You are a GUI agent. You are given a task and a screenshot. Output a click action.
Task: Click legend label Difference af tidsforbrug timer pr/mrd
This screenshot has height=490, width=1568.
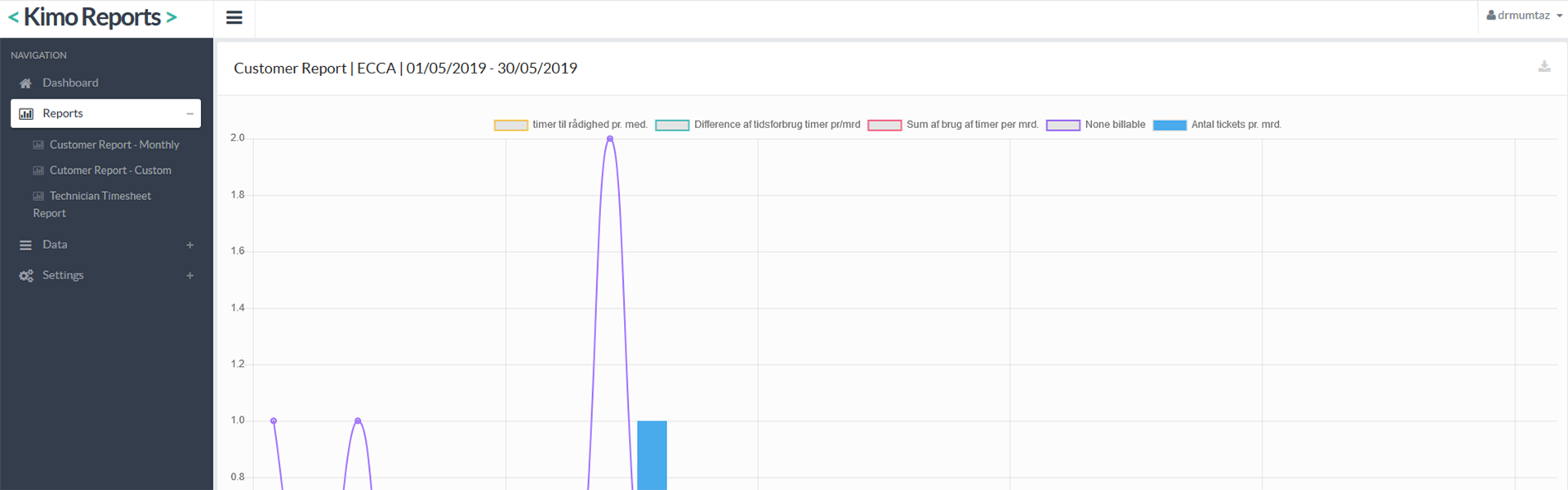pos(777,125)
